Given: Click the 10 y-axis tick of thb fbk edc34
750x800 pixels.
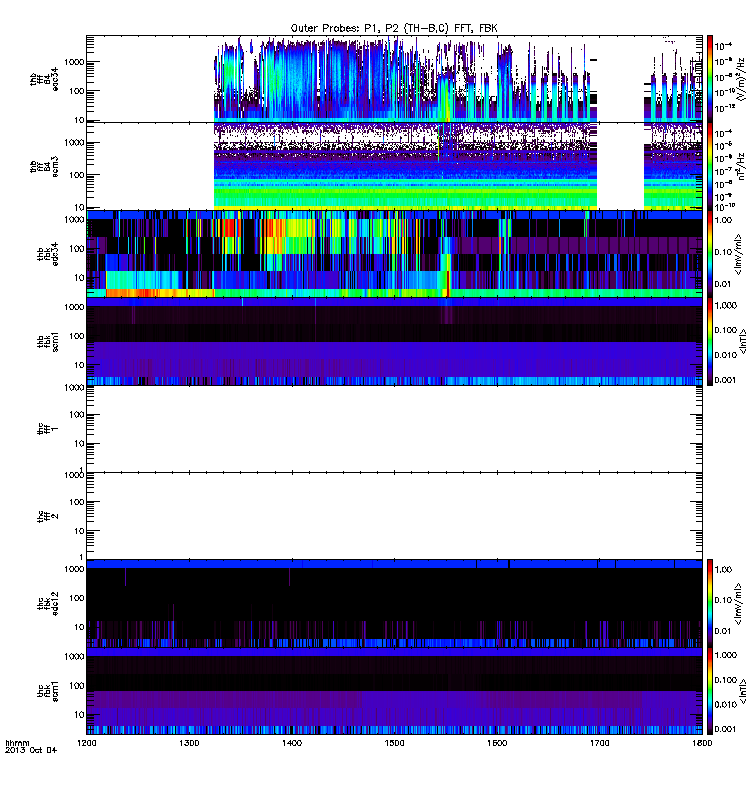Looking at the screenshot, I should click(79, 278).
